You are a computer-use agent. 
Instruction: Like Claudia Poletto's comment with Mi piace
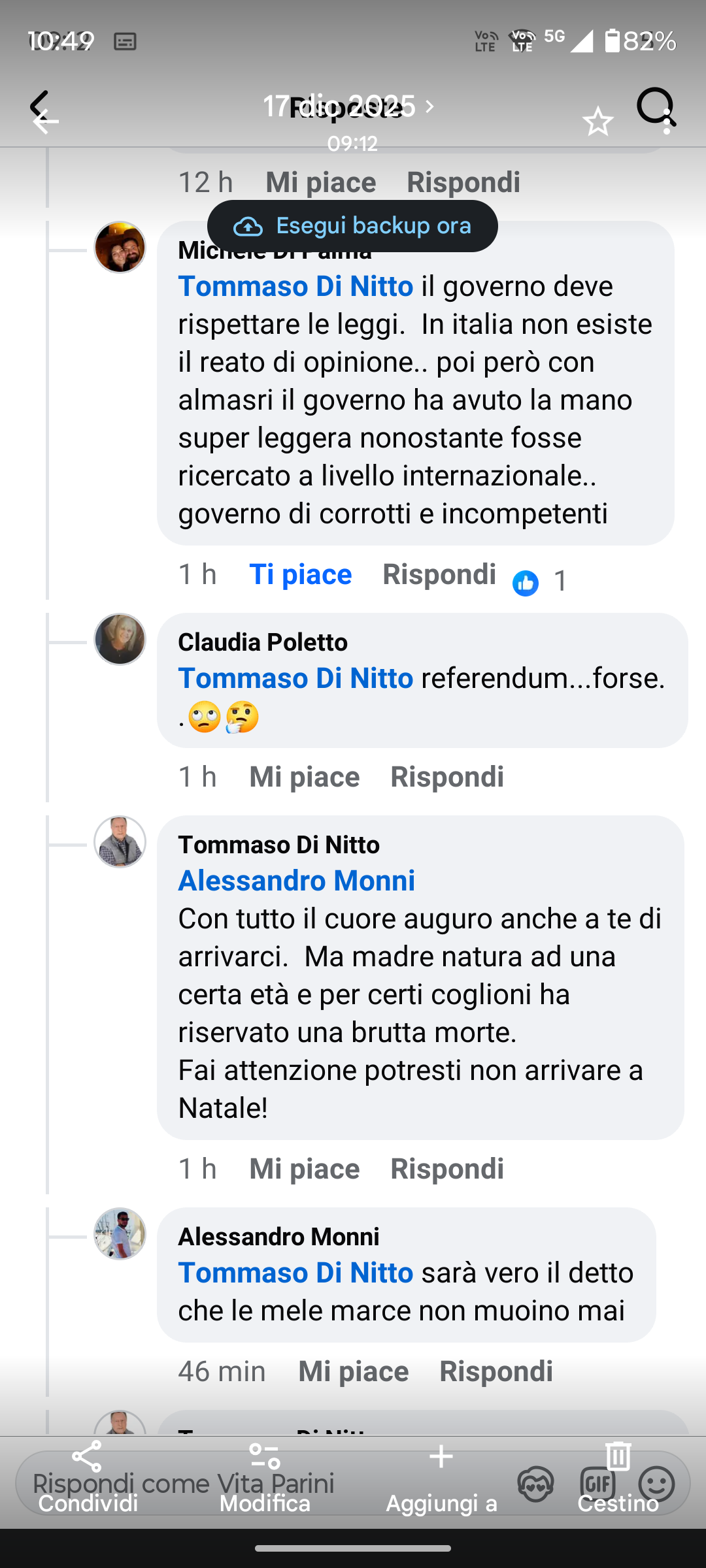(x=305, y=777)
